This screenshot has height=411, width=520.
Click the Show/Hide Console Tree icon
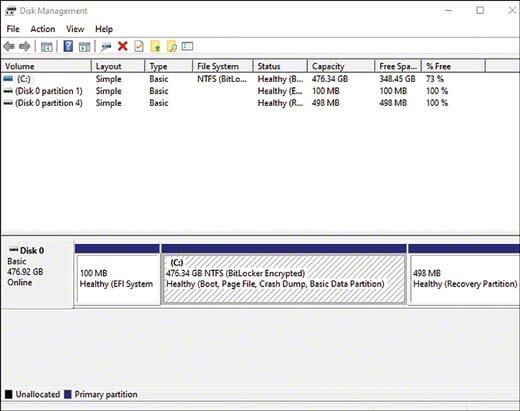(47, 46)
